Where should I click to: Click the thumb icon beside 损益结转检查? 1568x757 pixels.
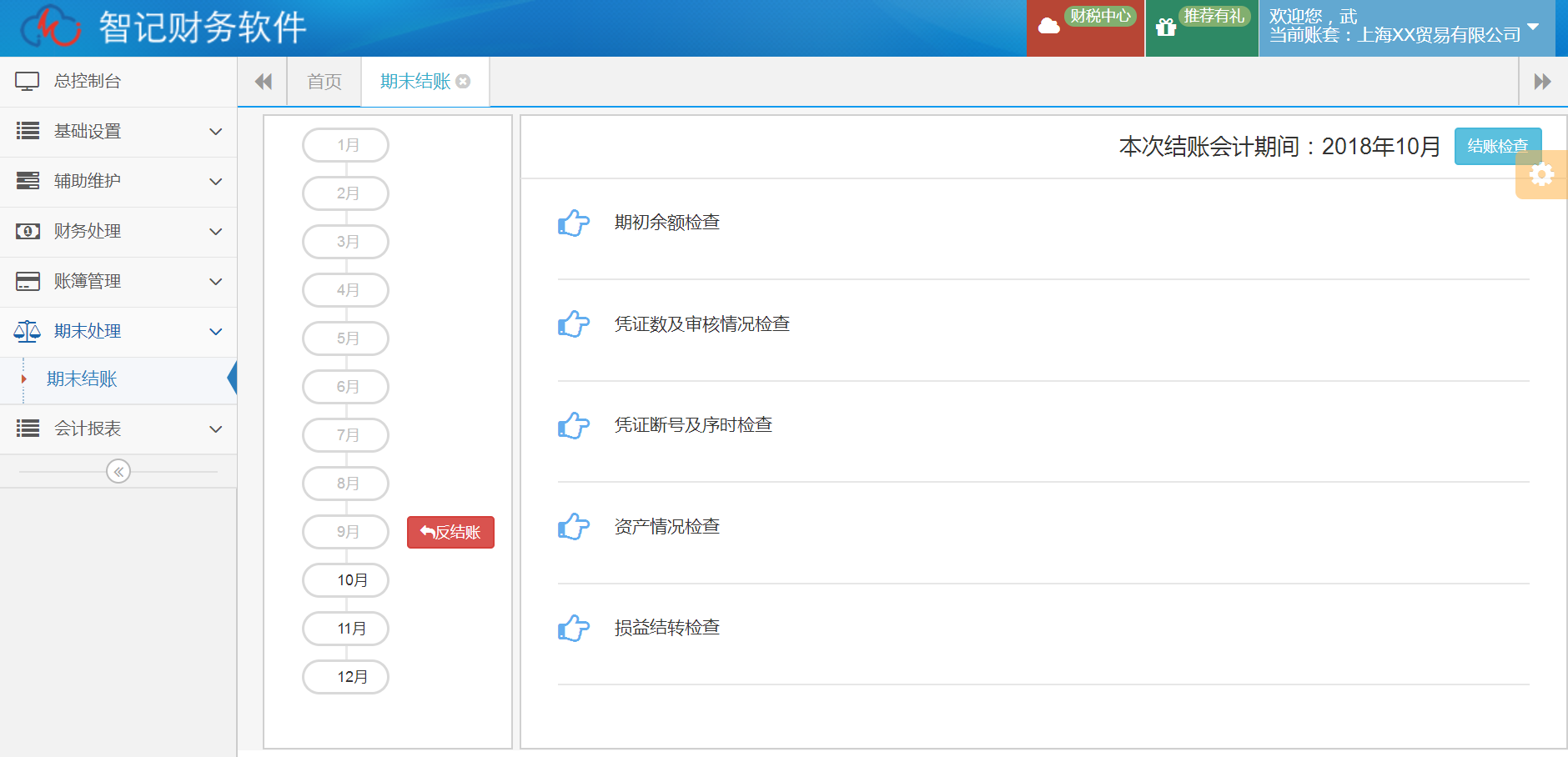(573, 628)
